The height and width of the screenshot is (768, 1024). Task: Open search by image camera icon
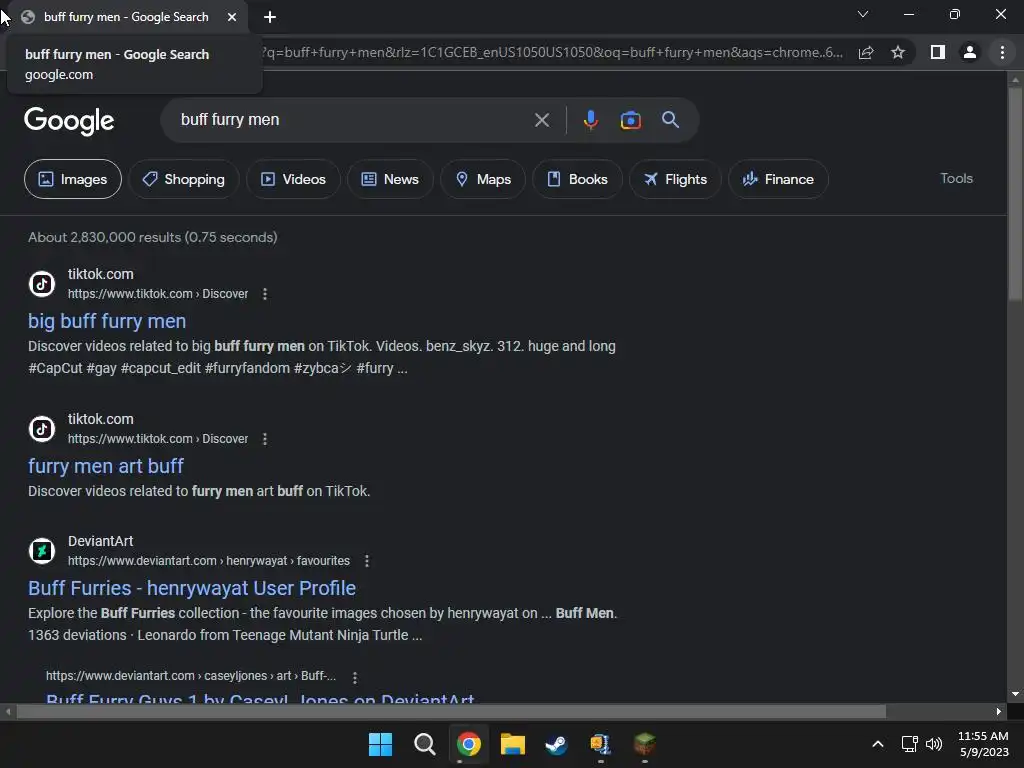coord(630,120)
